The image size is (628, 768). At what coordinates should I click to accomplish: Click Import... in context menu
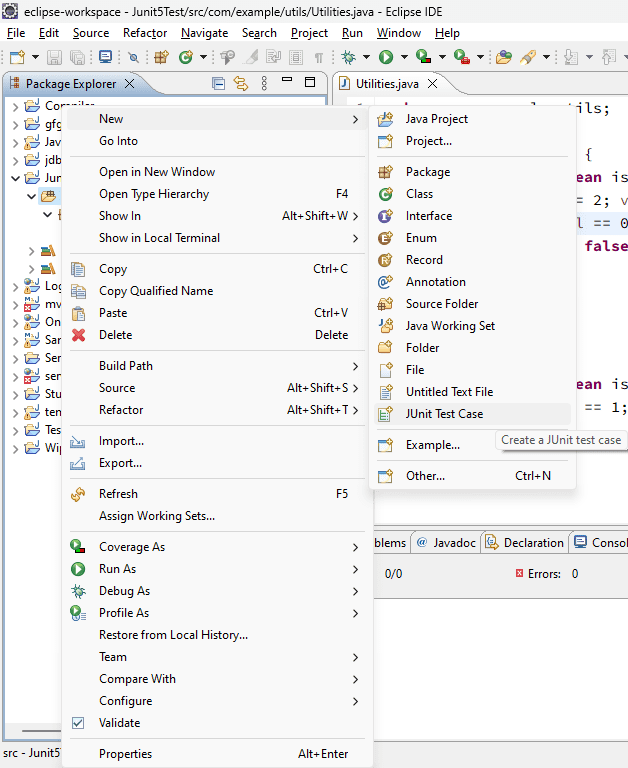point(217,441)
